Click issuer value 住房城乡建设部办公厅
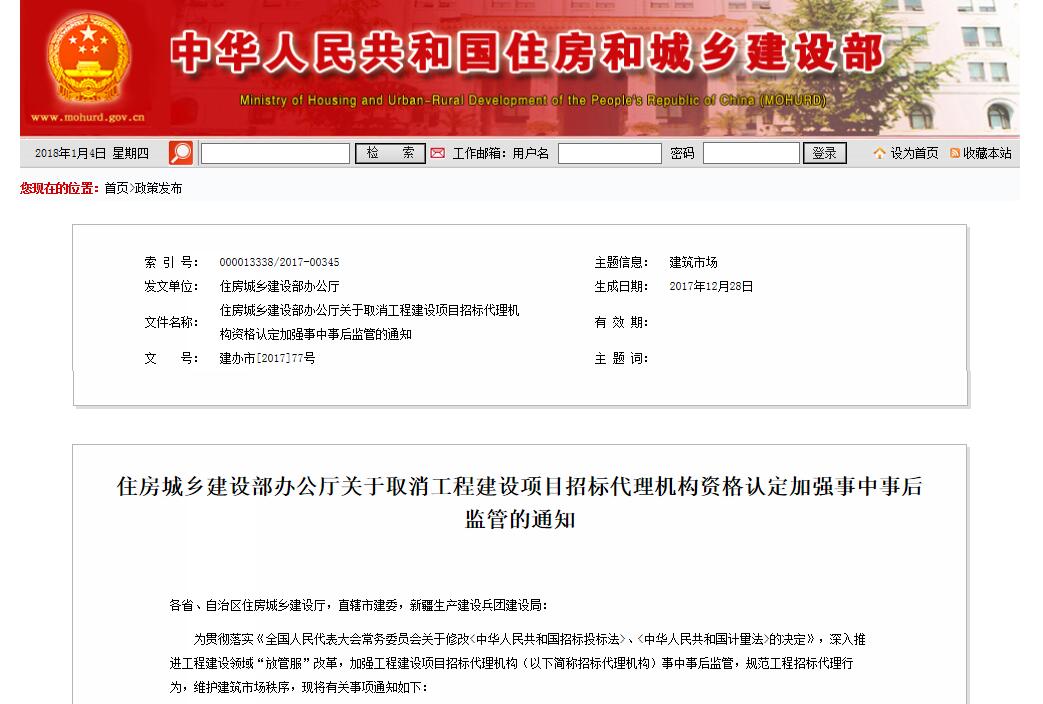The height and width of the screenshot is (704, 1043). [279, 286]
